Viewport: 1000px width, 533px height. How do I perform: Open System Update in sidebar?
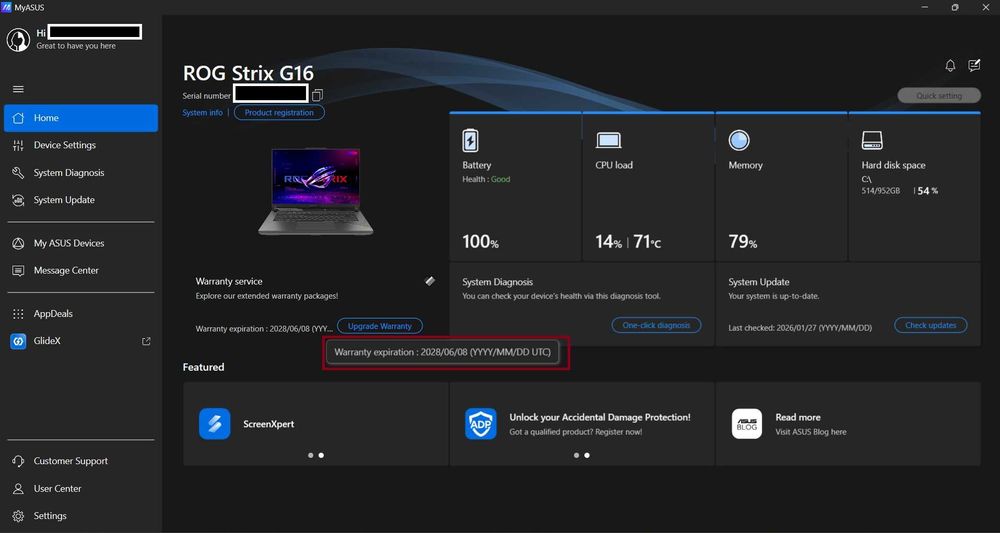pyautogui.click(x=81, y=200)
